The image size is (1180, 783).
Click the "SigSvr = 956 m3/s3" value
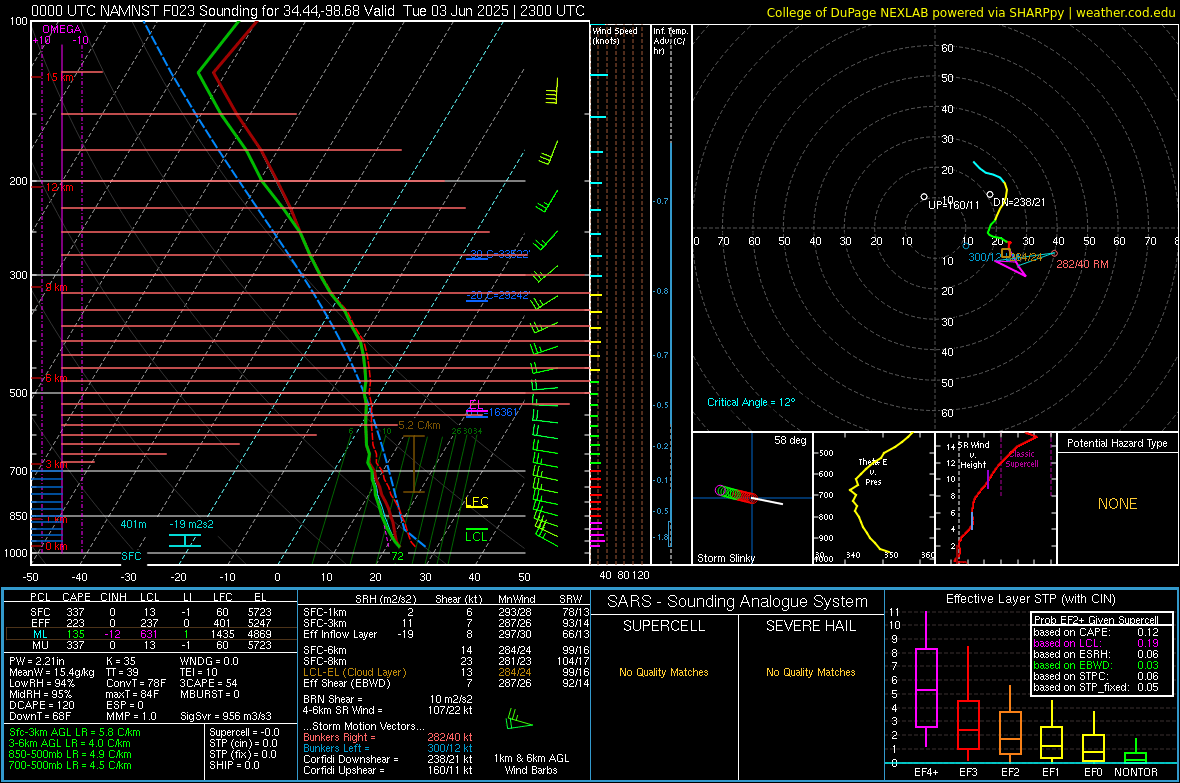click(226, 716)
